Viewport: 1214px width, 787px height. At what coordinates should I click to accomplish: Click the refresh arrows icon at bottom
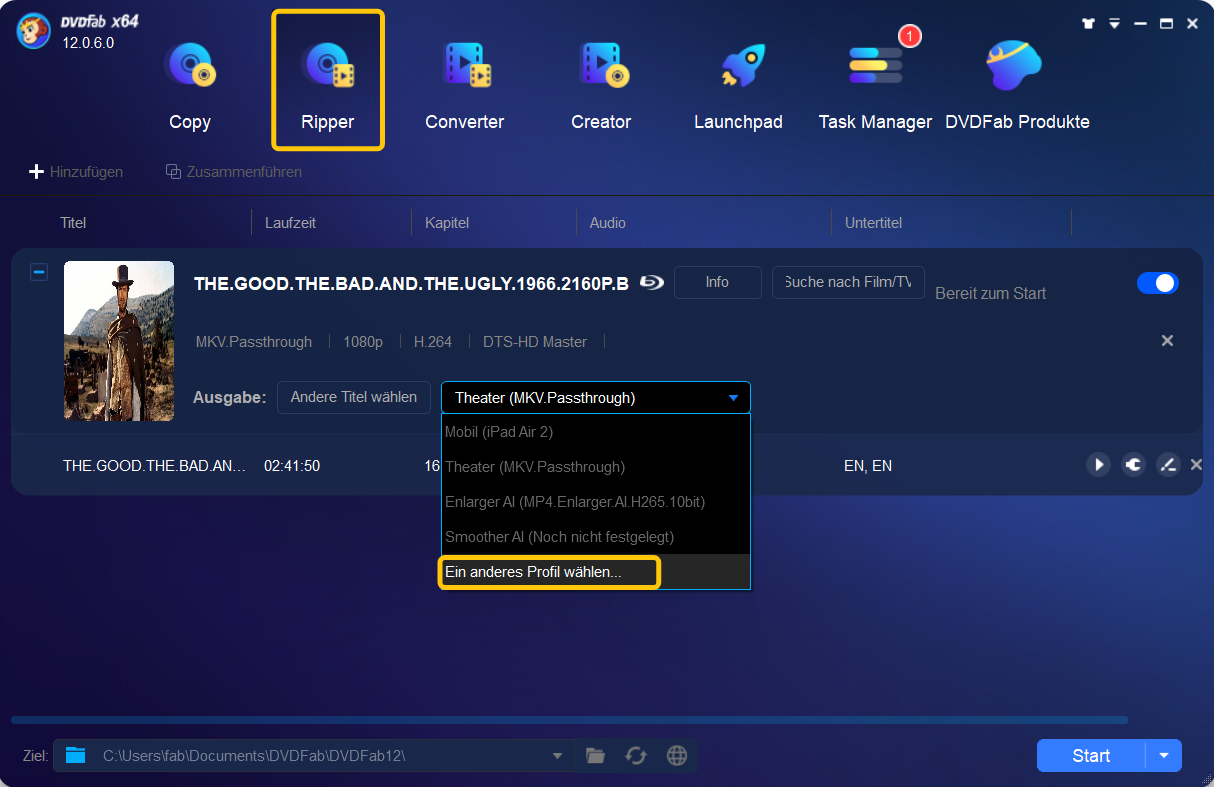(x=636, y=756)
